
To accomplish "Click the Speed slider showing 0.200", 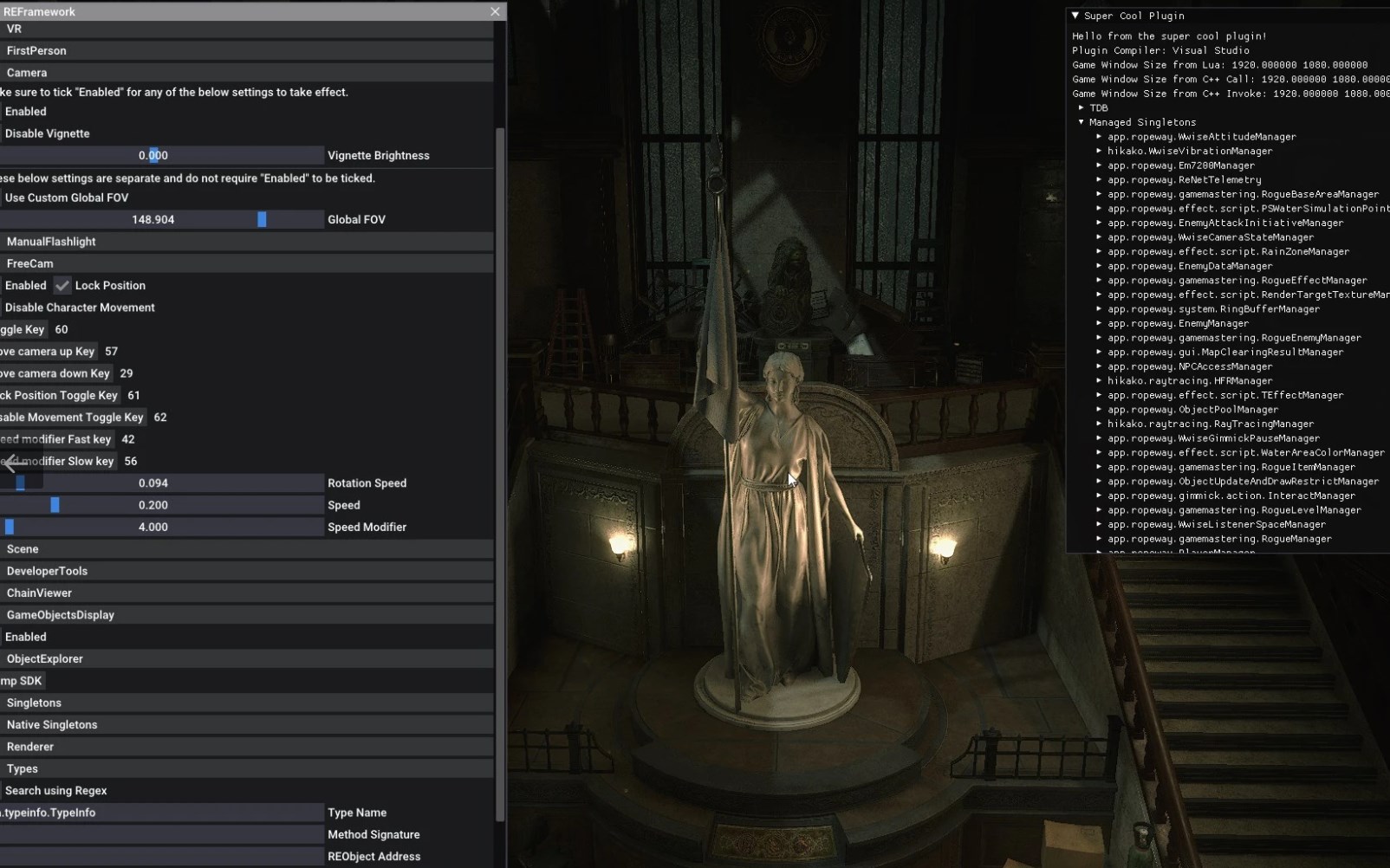I will [161, 505].
